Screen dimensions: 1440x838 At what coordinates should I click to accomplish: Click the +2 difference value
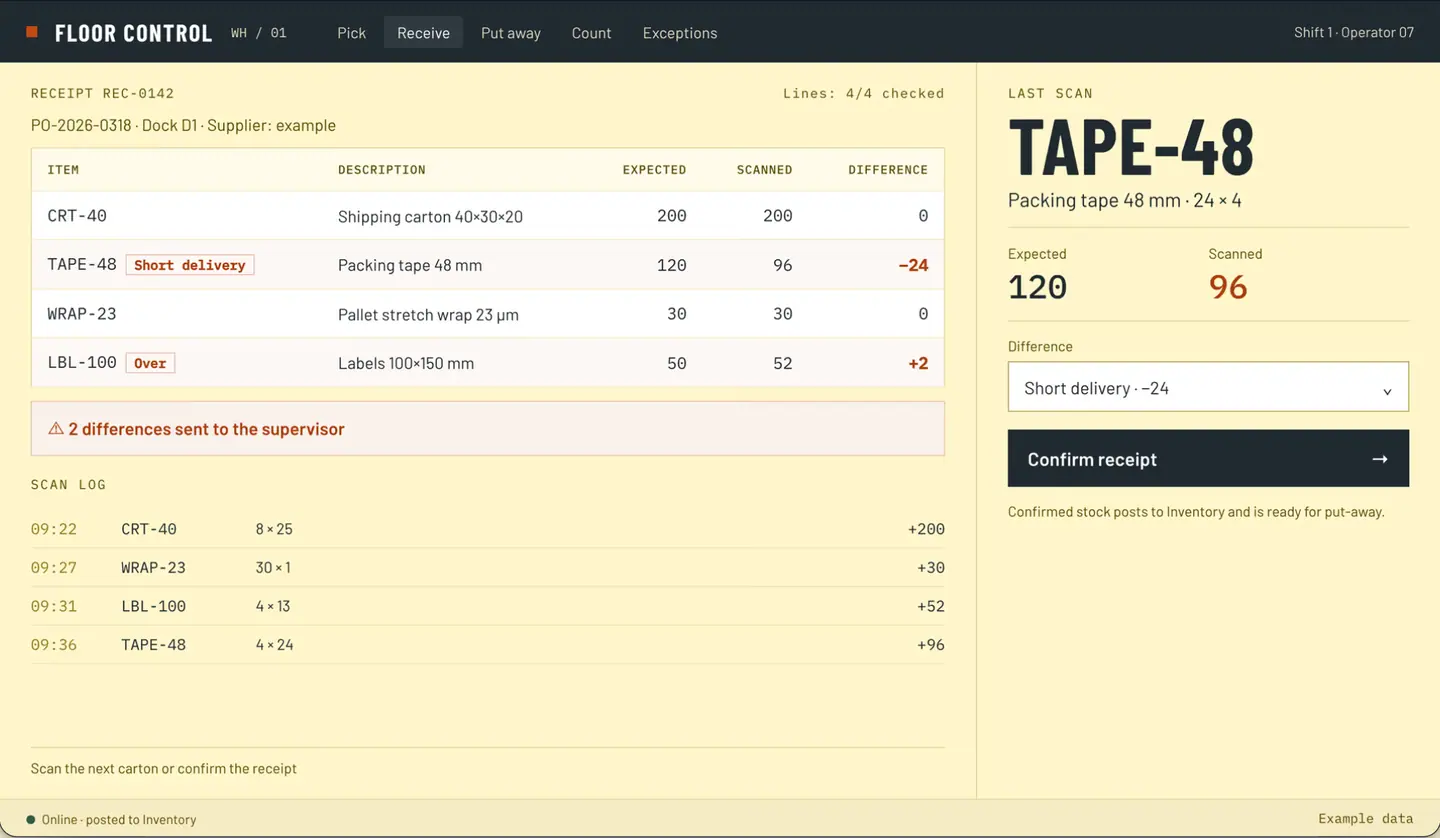918,363
